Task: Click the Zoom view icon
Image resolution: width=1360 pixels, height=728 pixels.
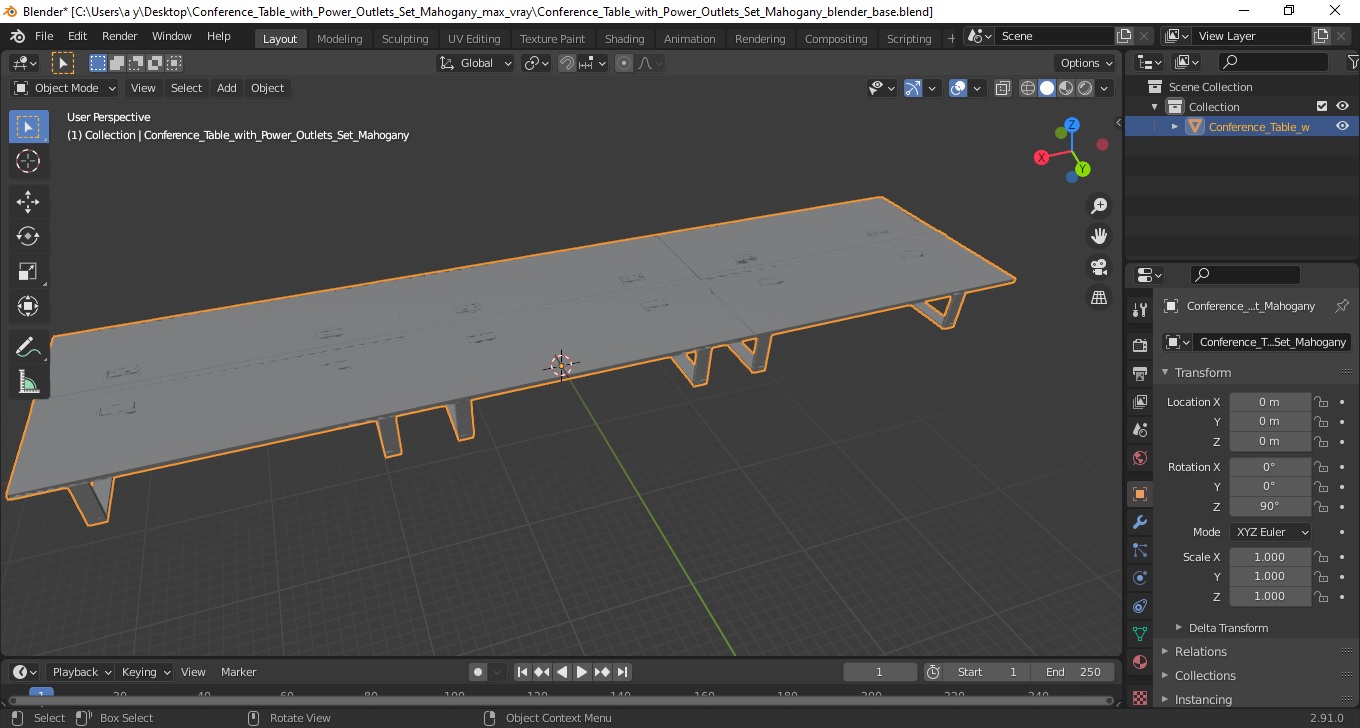Action: click(x=1099, y=206)
